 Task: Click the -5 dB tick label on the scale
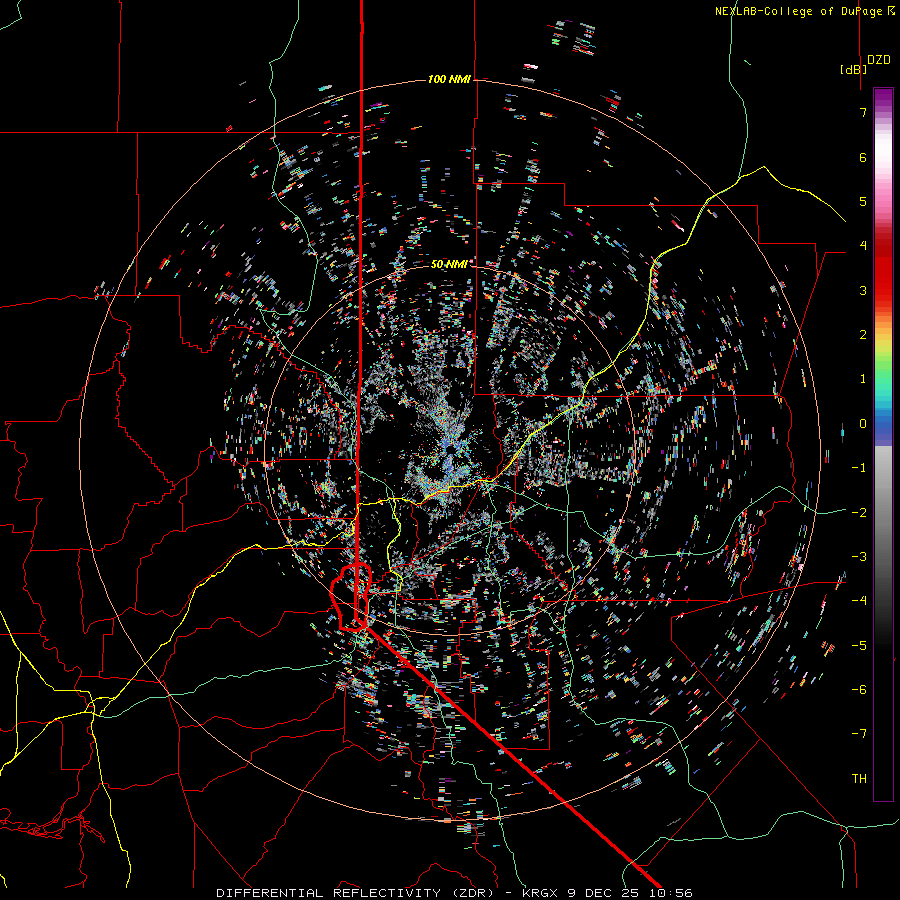[859, 646]
